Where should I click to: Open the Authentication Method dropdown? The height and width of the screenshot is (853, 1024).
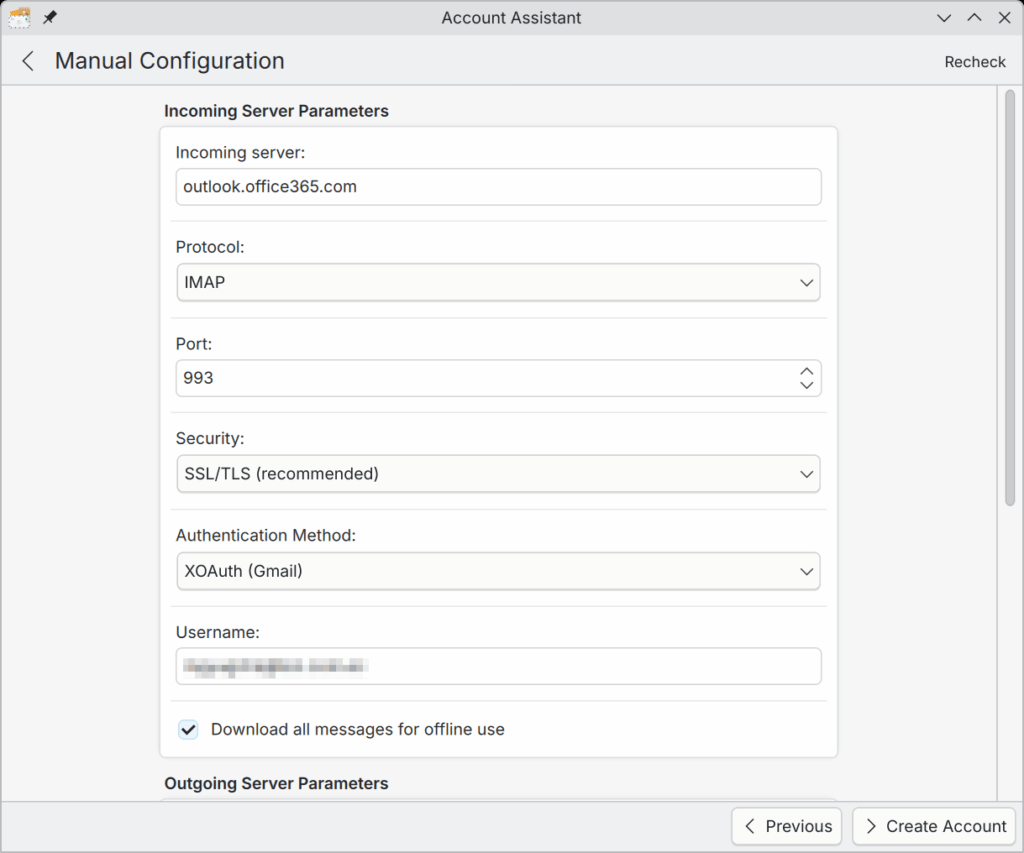[498, 571]
